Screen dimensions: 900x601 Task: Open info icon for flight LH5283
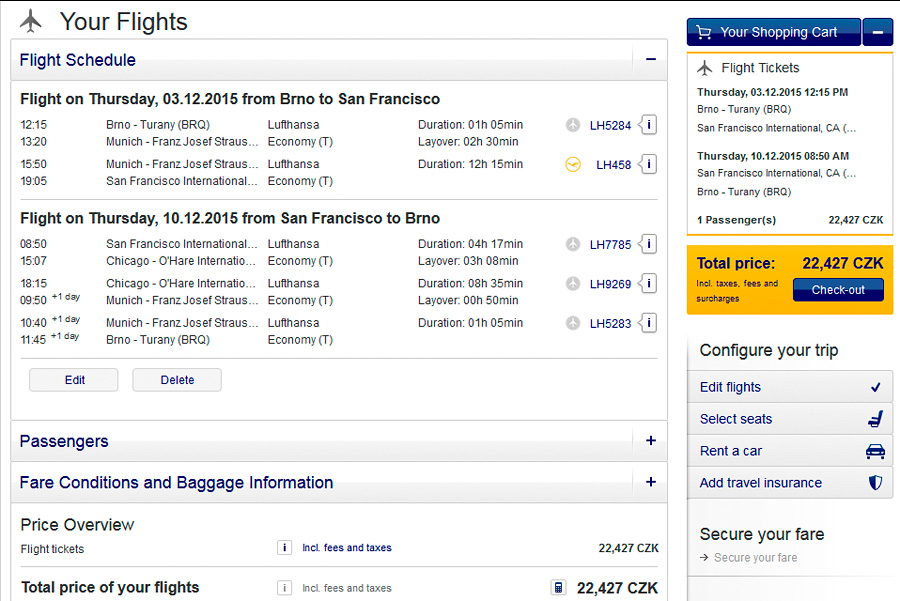click(x=649, y=323)
